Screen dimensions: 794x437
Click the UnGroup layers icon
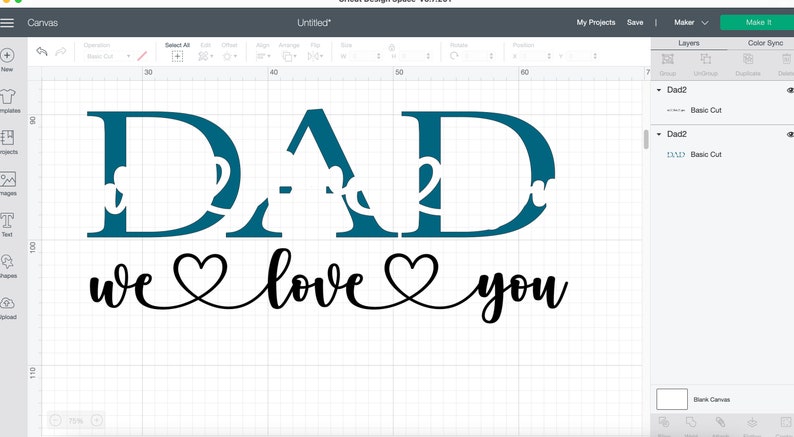tap(705, 59)
